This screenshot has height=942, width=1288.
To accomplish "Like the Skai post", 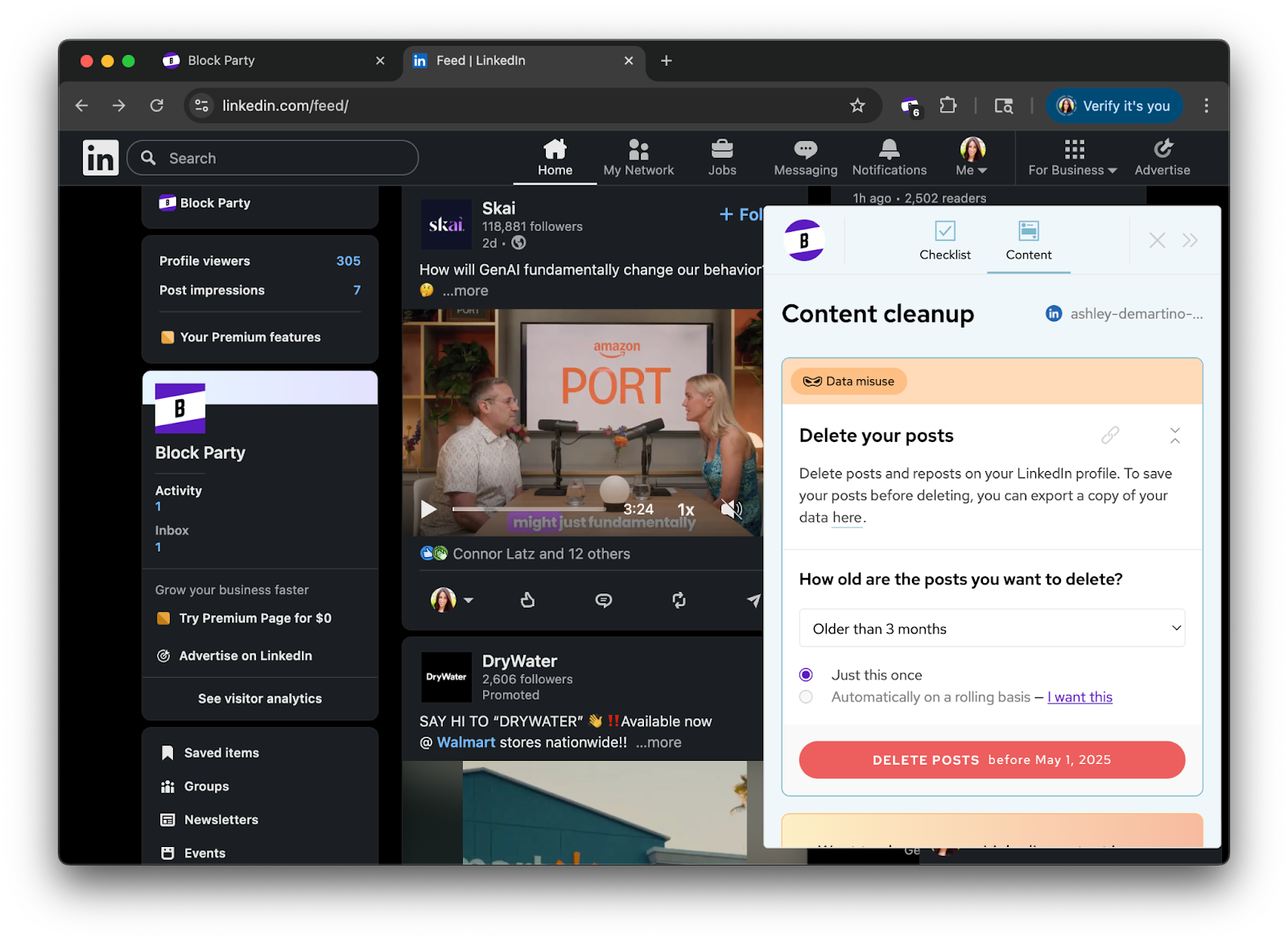I will 527,600.
